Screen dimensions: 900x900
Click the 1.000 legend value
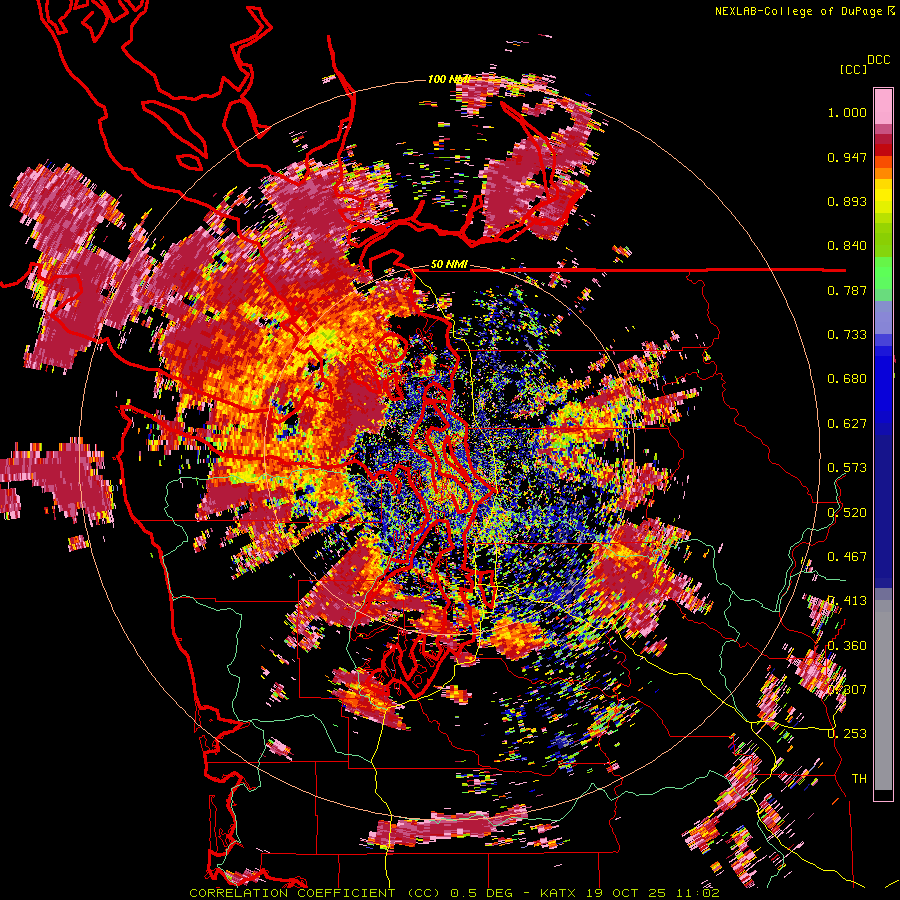point(847,112)
